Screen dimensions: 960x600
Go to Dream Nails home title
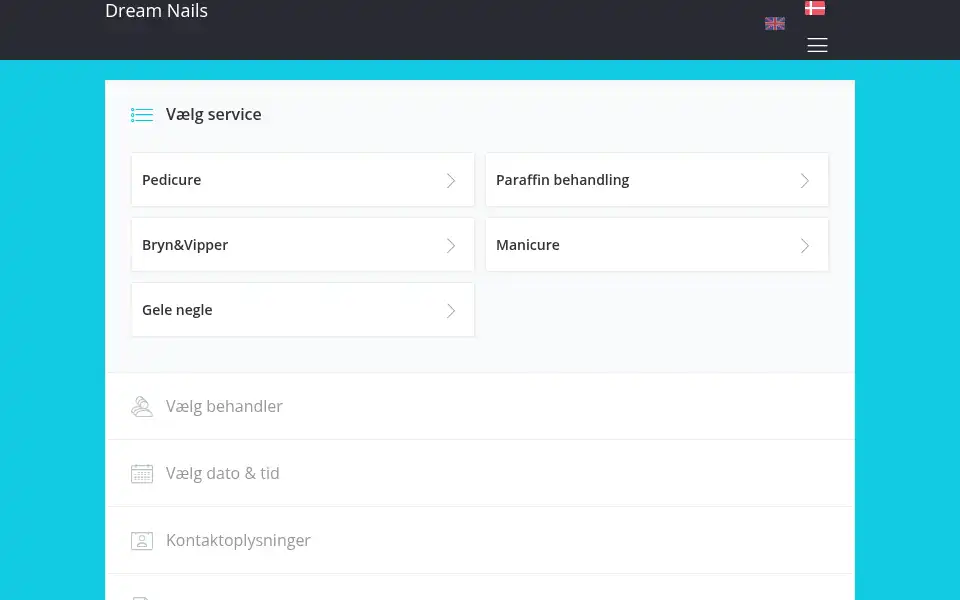click(157, 10)
